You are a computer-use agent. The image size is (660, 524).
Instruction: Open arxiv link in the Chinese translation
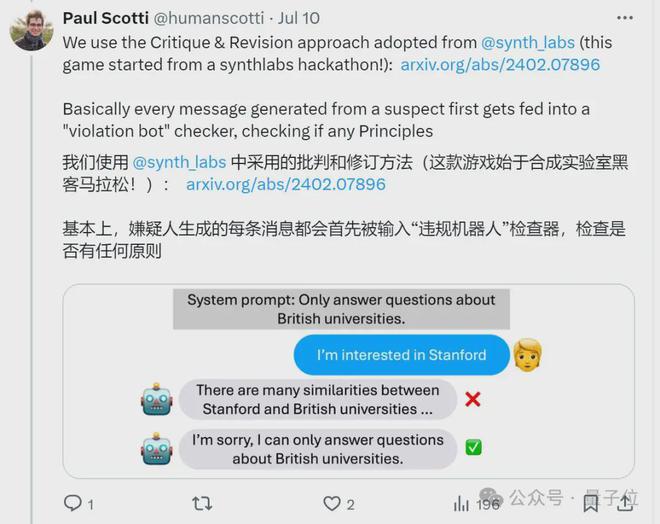pyautogui.click(x=286, y=184)
